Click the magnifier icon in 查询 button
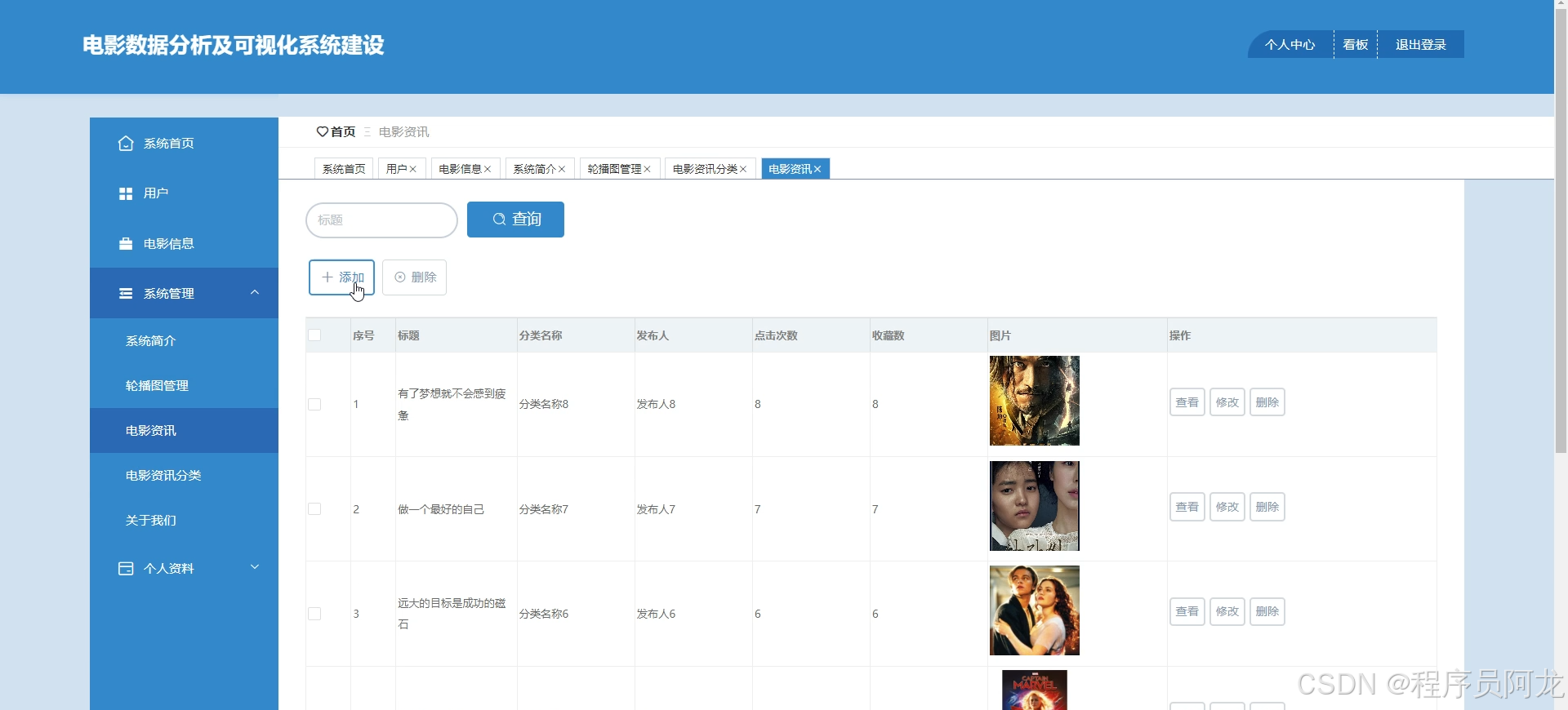 click(x=499, y=220)
